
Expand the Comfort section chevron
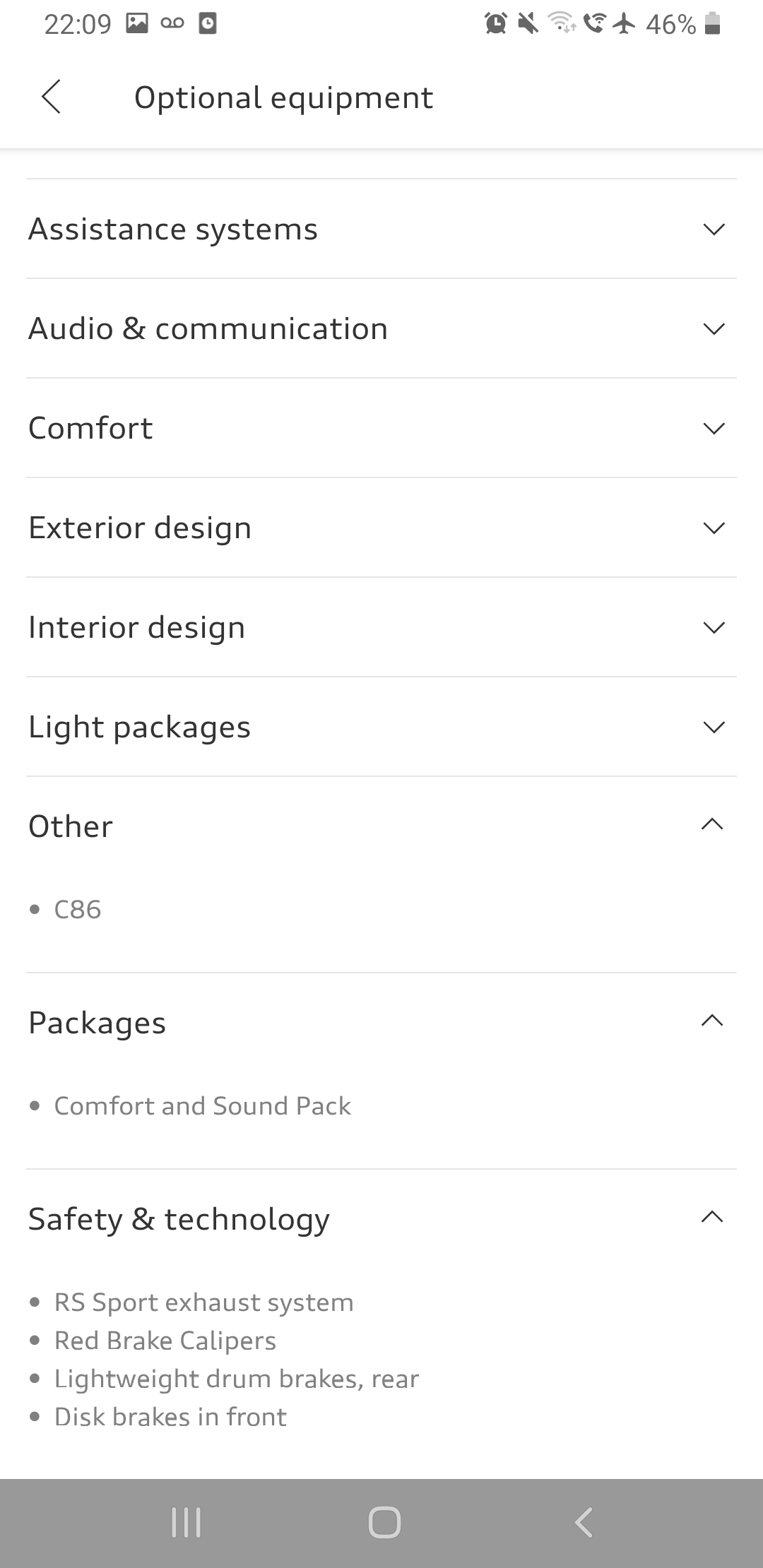(x=714, y=429)
